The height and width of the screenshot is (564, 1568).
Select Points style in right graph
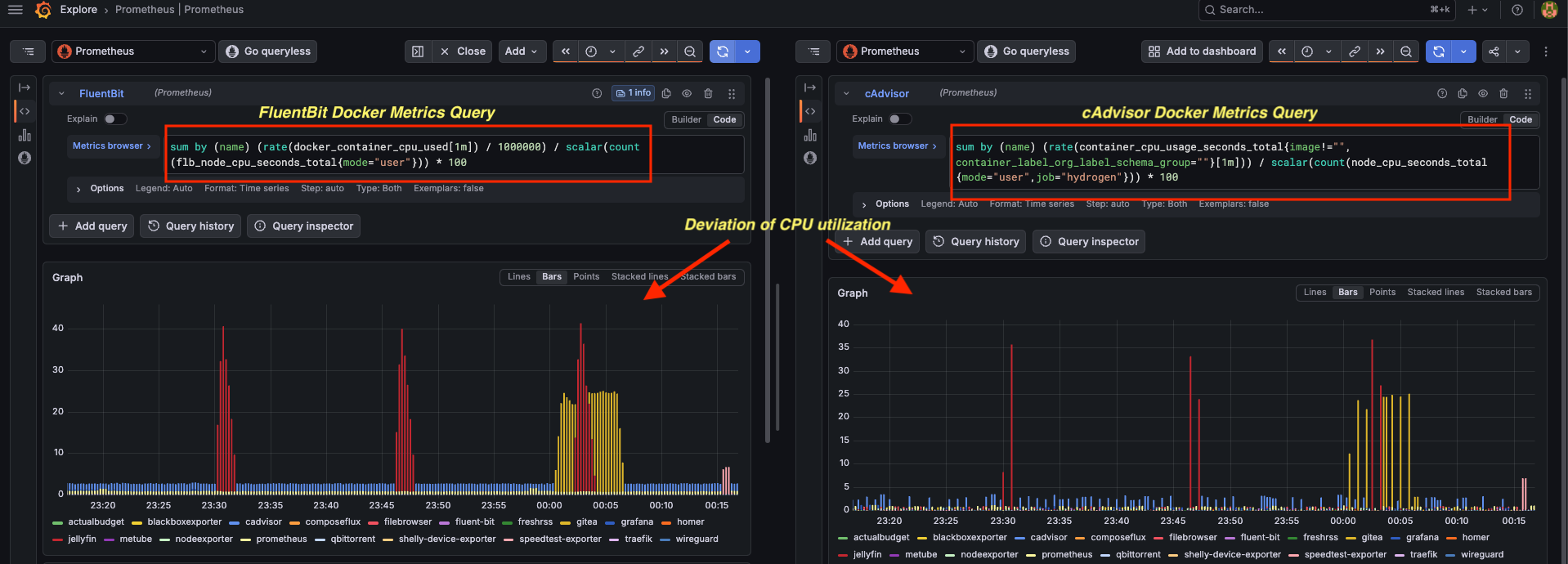(1382, 293)
